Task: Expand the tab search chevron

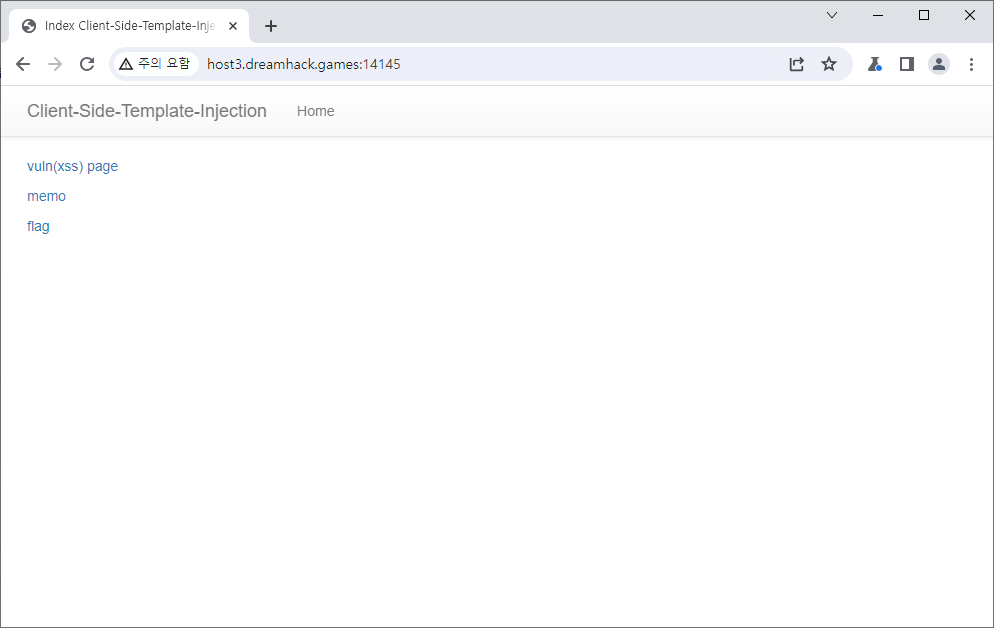Action: 832,15
